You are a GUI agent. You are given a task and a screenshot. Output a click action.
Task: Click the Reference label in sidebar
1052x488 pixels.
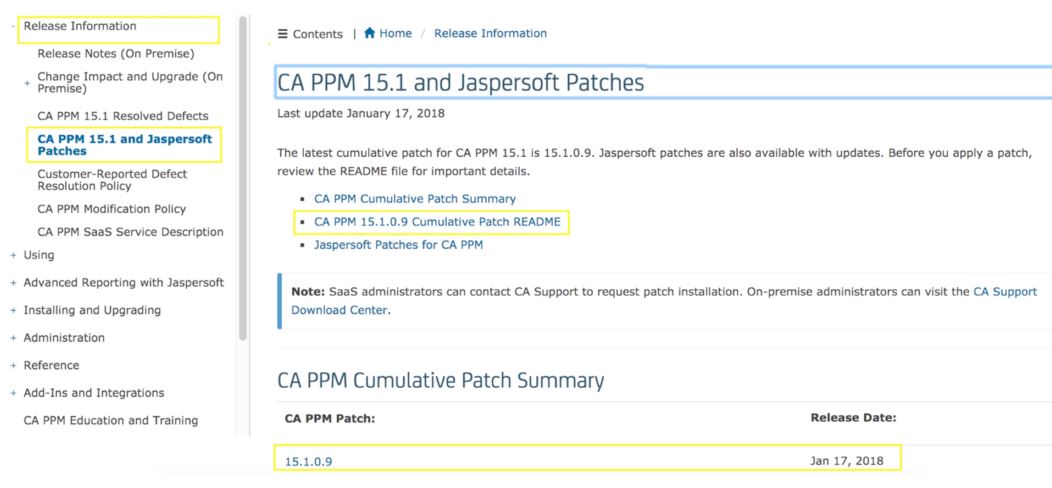pyautogui.click(x=52, y=365)
